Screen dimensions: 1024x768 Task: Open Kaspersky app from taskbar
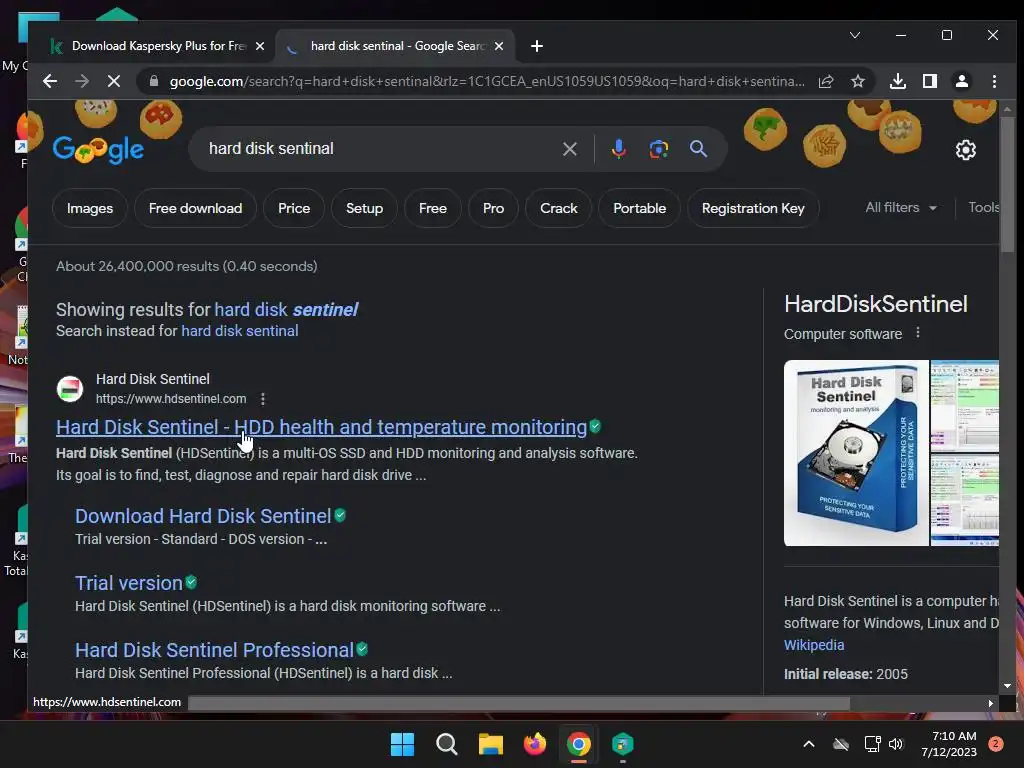tap(622, 744)
